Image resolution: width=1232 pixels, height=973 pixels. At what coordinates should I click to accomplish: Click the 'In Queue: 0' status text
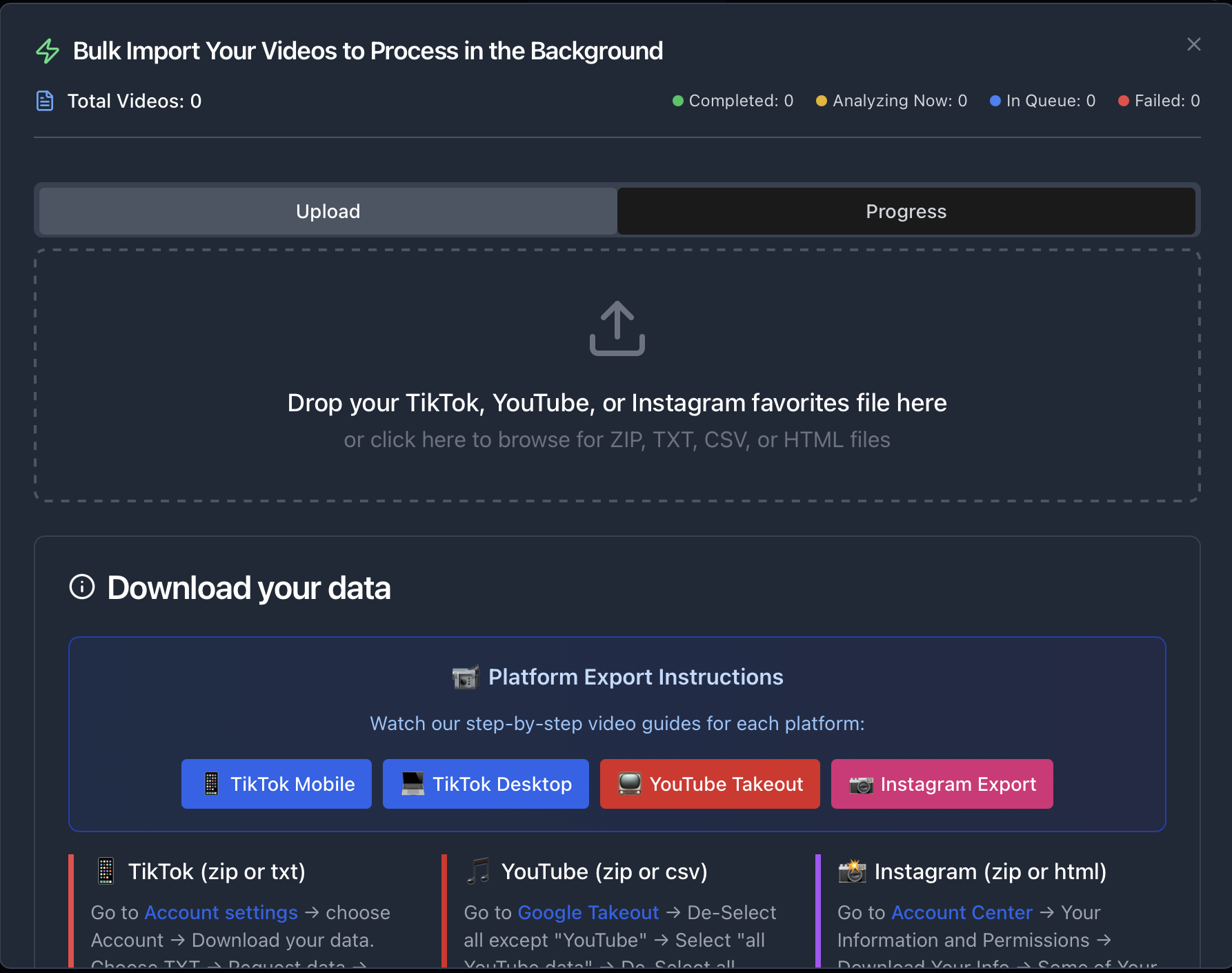click(x=1051, y=101)
